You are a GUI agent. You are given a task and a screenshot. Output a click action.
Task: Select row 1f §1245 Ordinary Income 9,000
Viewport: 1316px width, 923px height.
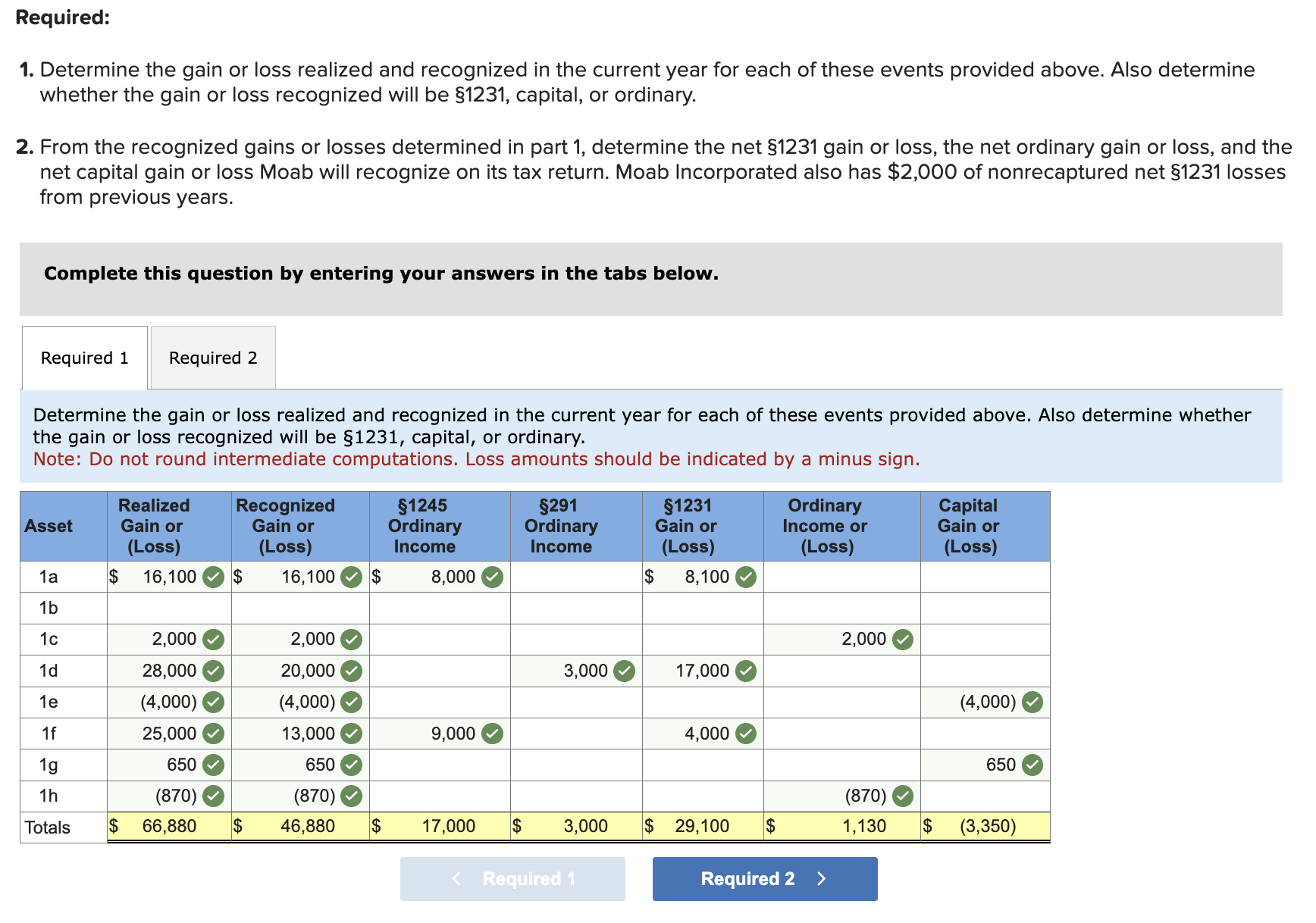(x=440, y=734)
